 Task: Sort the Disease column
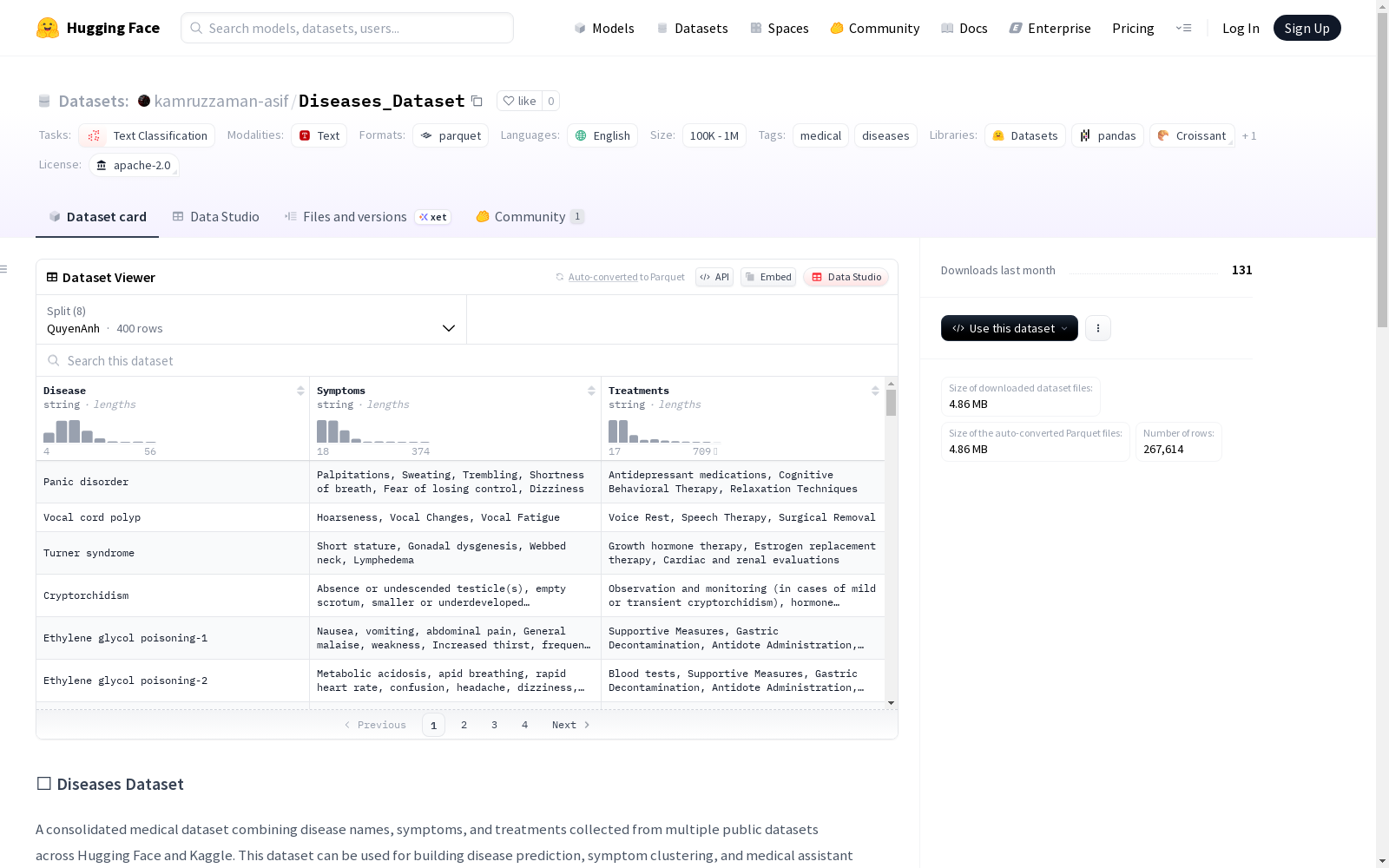click(x=300, y=391)
